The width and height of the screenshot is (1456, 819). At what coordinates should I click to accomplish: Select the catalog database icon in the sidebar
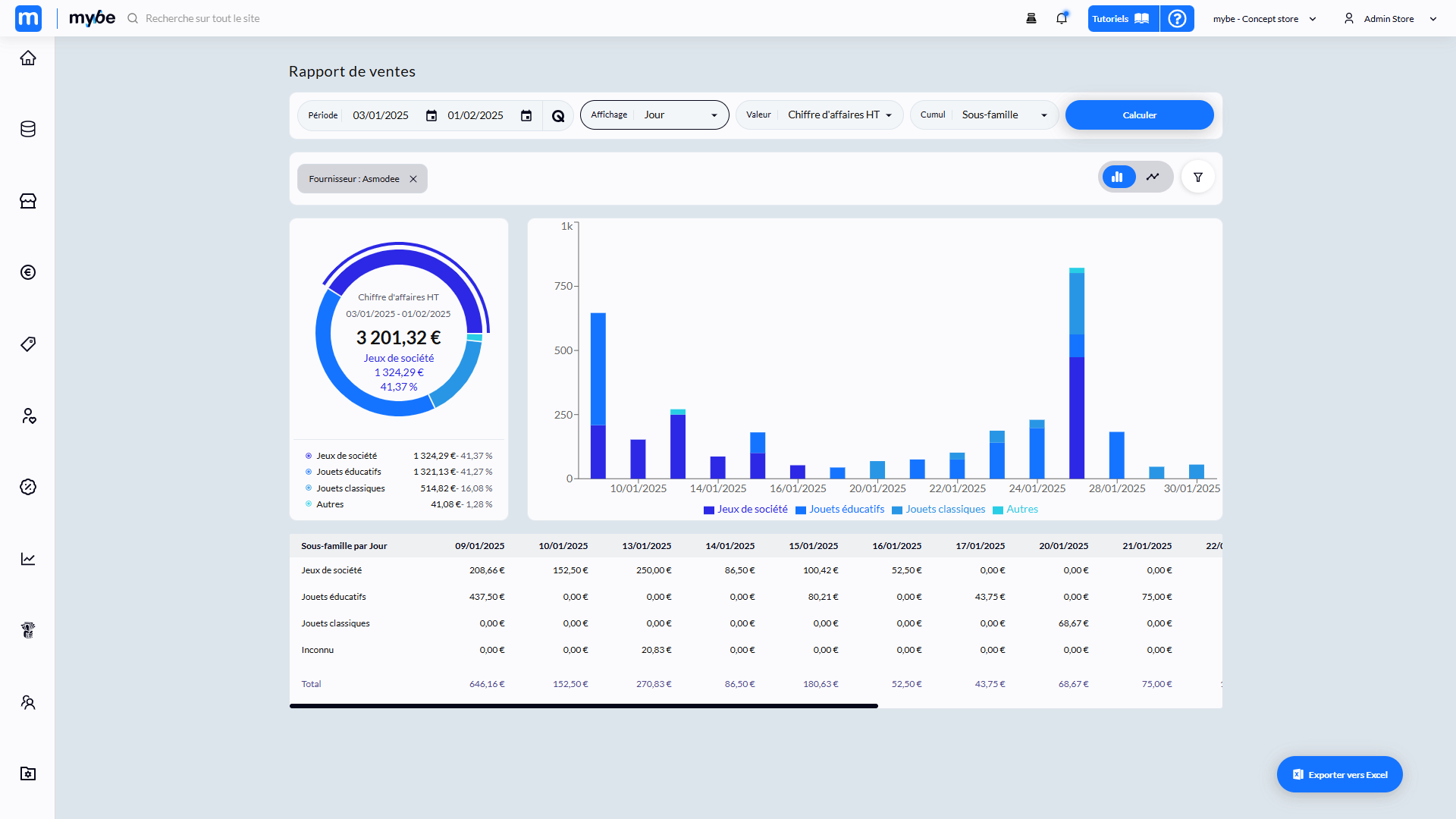pos(28,129)
